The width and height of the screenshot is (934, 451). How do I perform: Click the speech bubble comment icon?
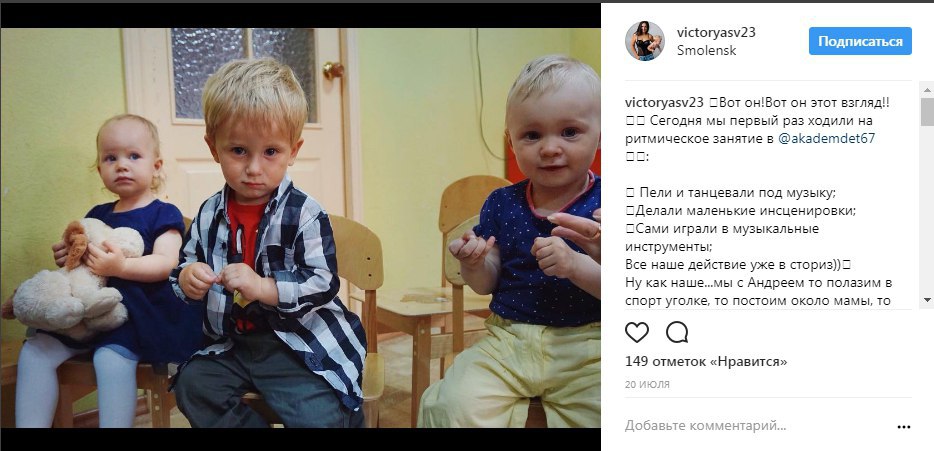(677, 332)
